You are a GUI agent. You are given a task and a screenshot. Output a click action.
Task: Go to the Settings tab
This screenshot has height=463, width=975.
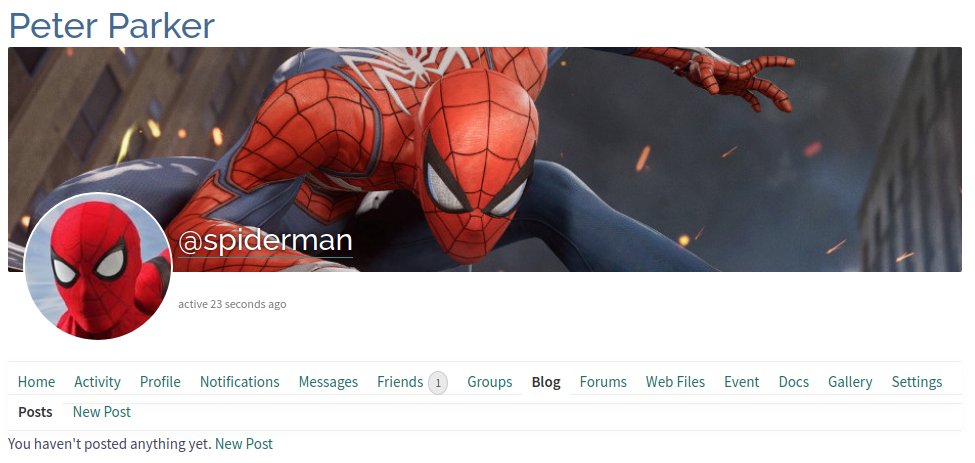[916, 382]
